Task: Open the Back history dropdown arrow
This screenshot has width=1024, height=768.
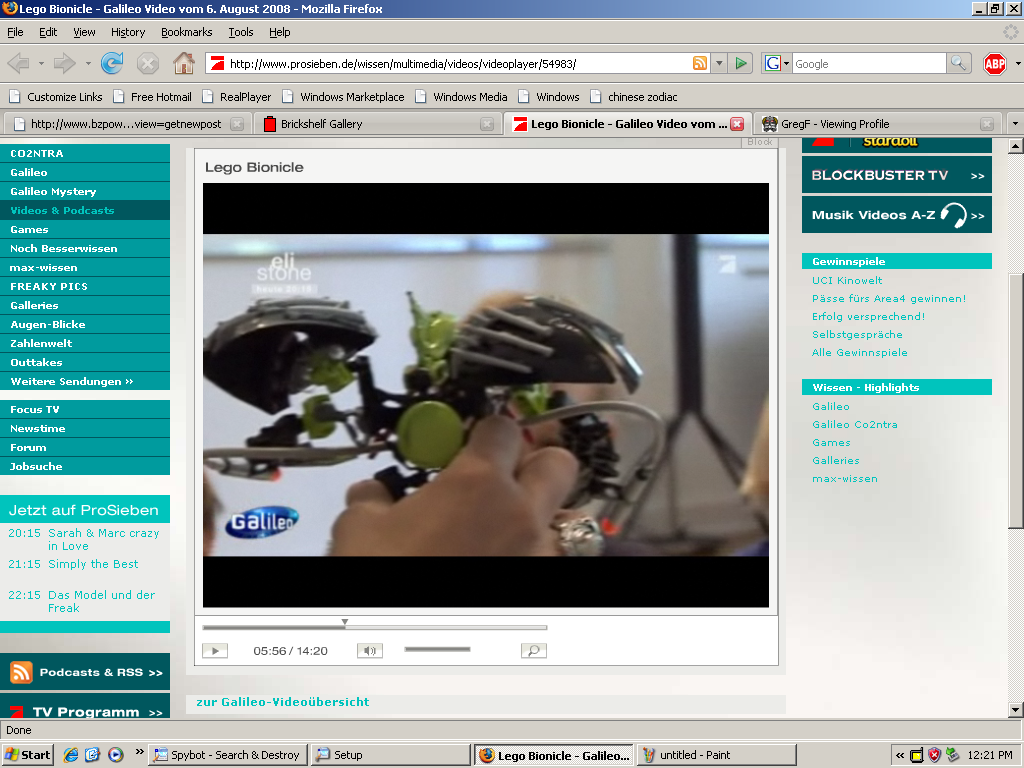Action: (41, 63)
